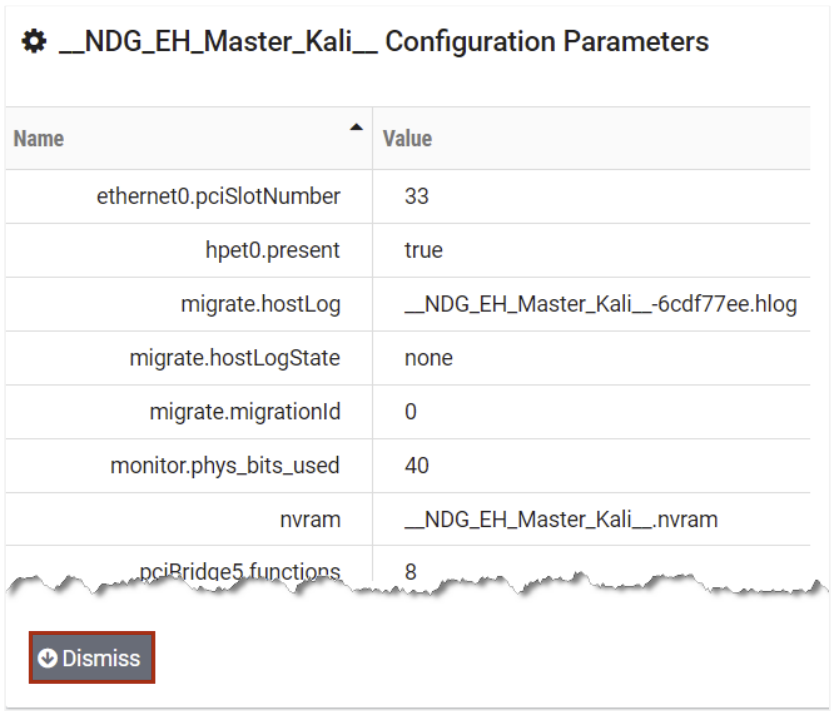Viewport: 835px width, 711px height.
Task: Dismiss the Configuration Parameters dialog
Action: [91, 658]
